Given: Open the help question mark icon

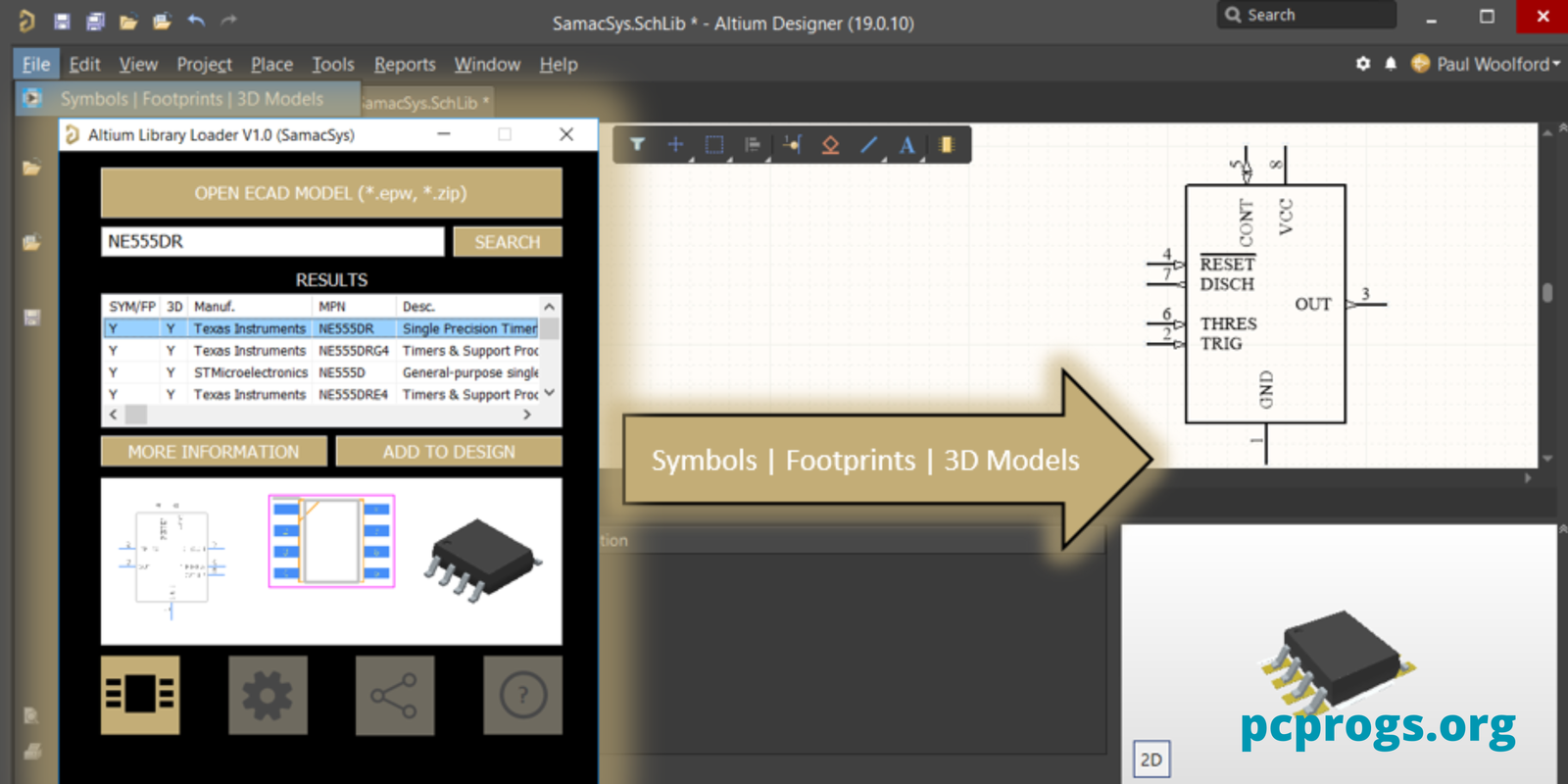Looking at the screenshot, I should click(x=522, y=695).
